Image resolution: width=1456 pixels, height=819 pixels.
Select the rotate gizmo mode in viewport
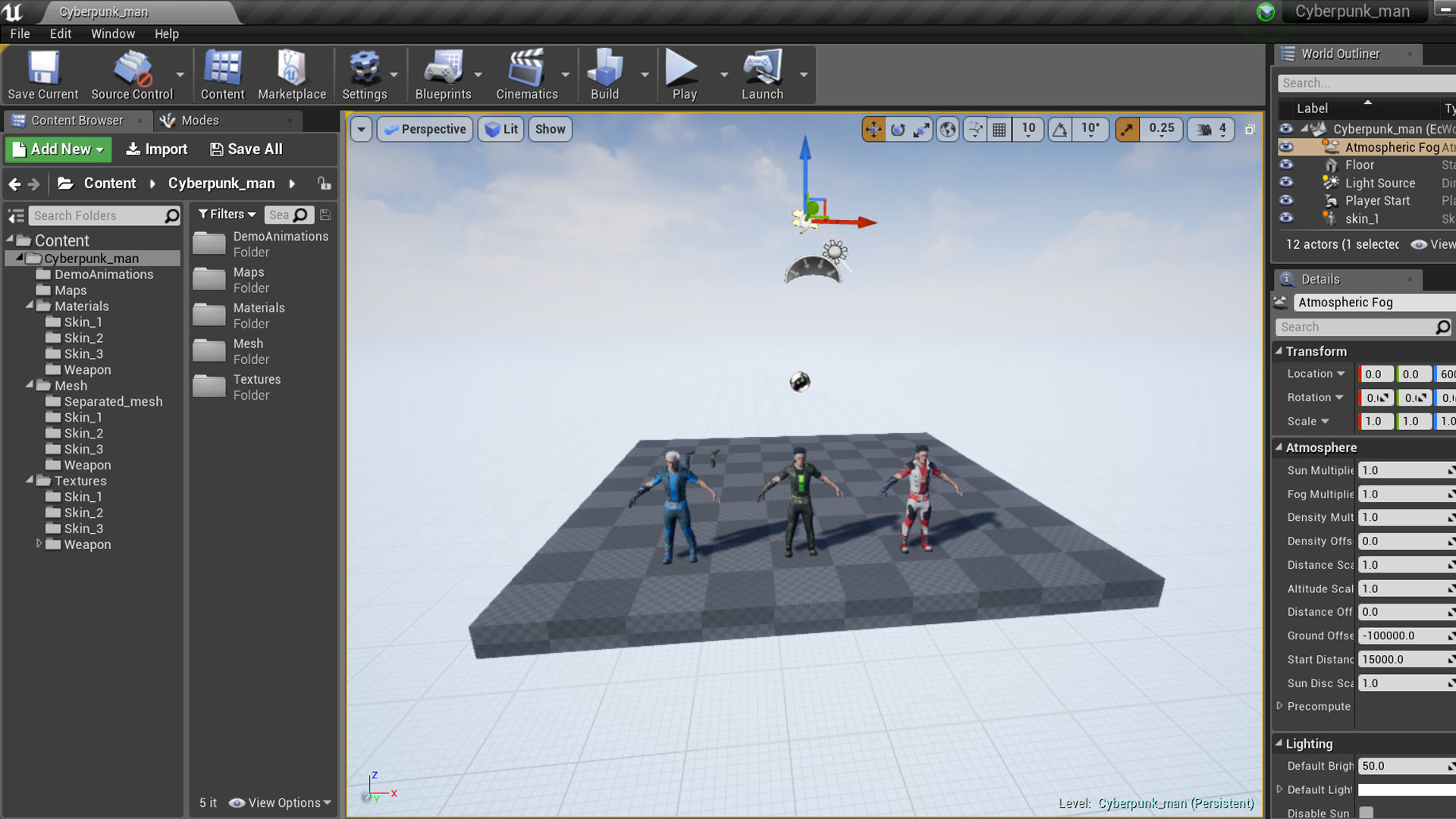pyautogui.click(x=898, y=130)
